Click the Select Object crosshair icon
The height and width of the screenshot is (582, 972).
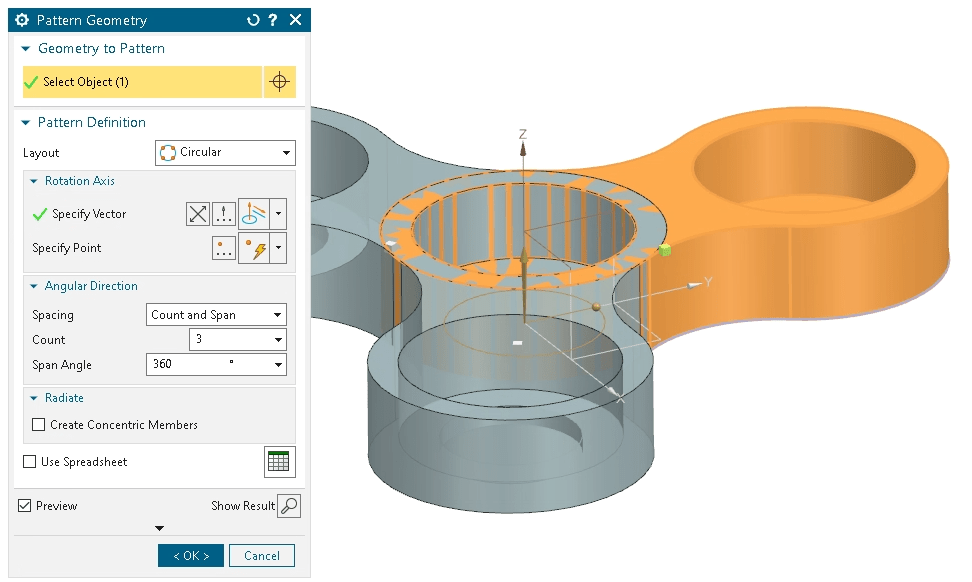pyautogui.click(x=280, y=82)
